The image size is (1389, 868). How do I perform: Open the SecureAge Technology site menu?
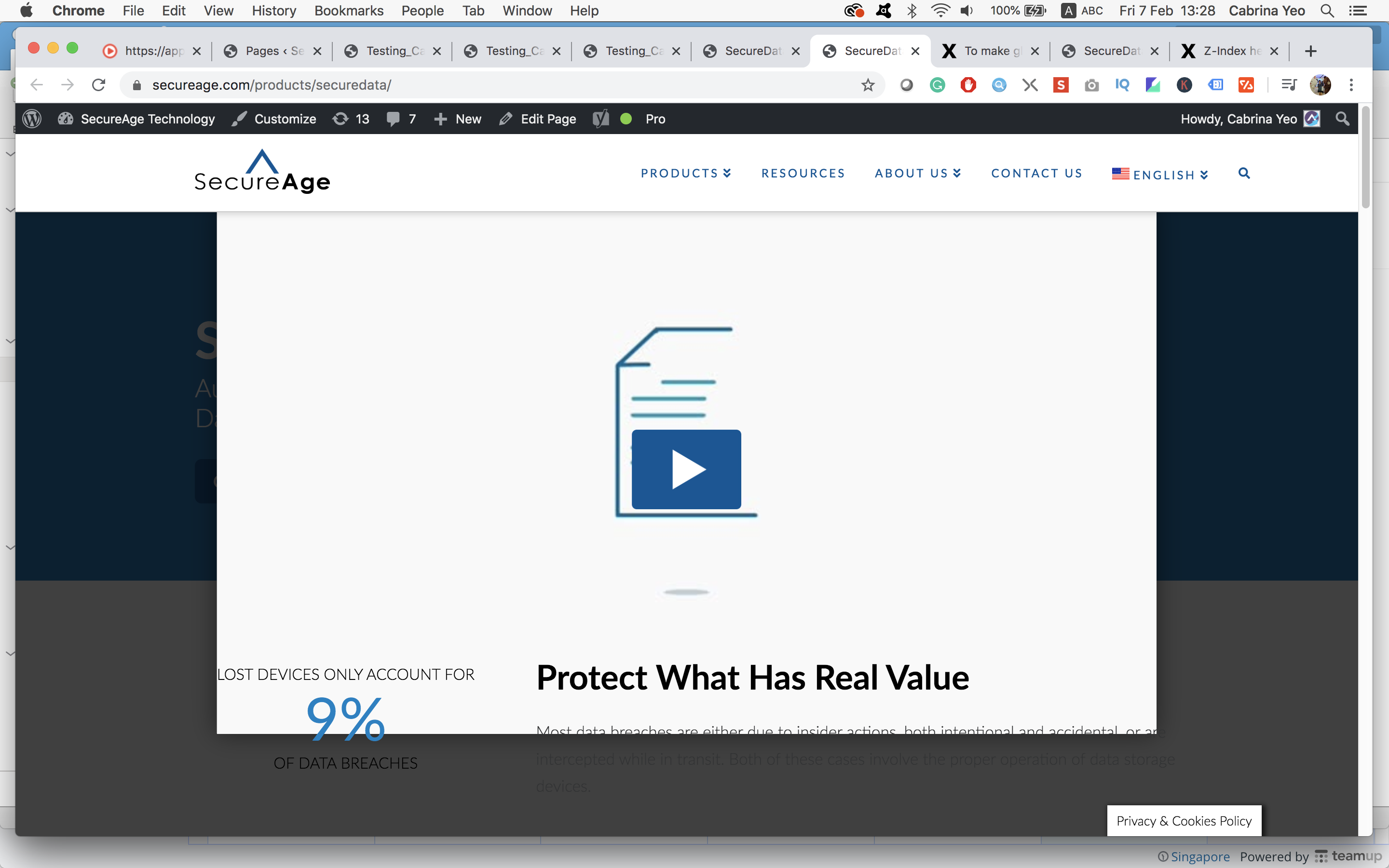click(x=136, y=119)
